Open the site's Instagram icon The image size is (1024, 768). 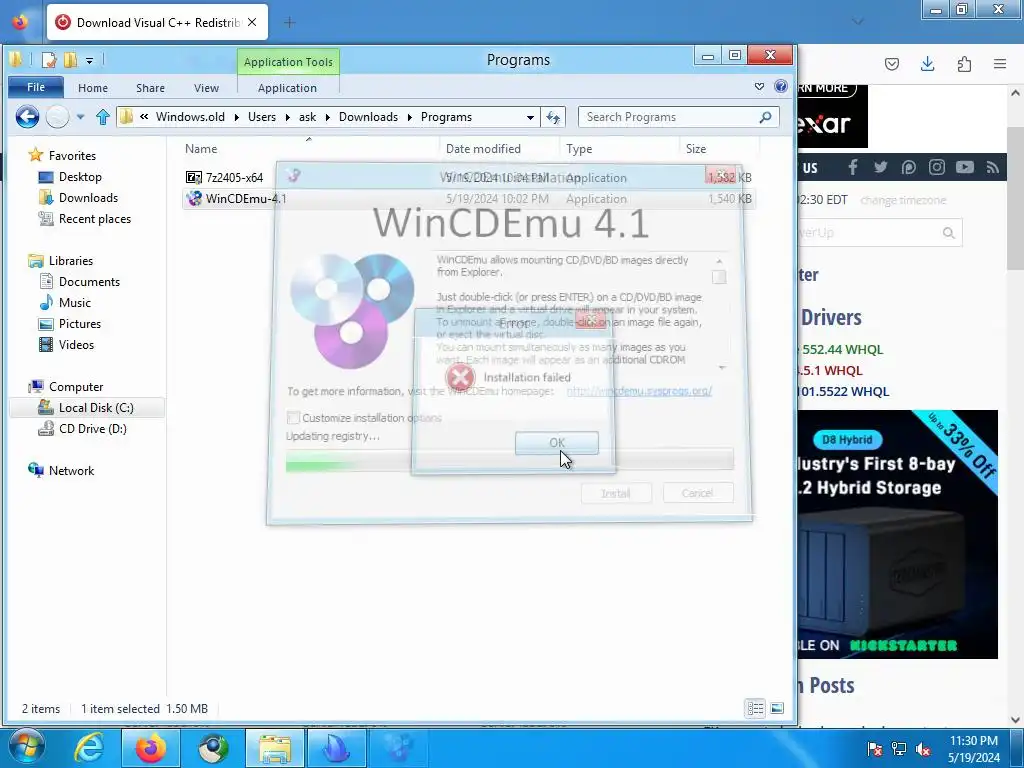(936, 167)
